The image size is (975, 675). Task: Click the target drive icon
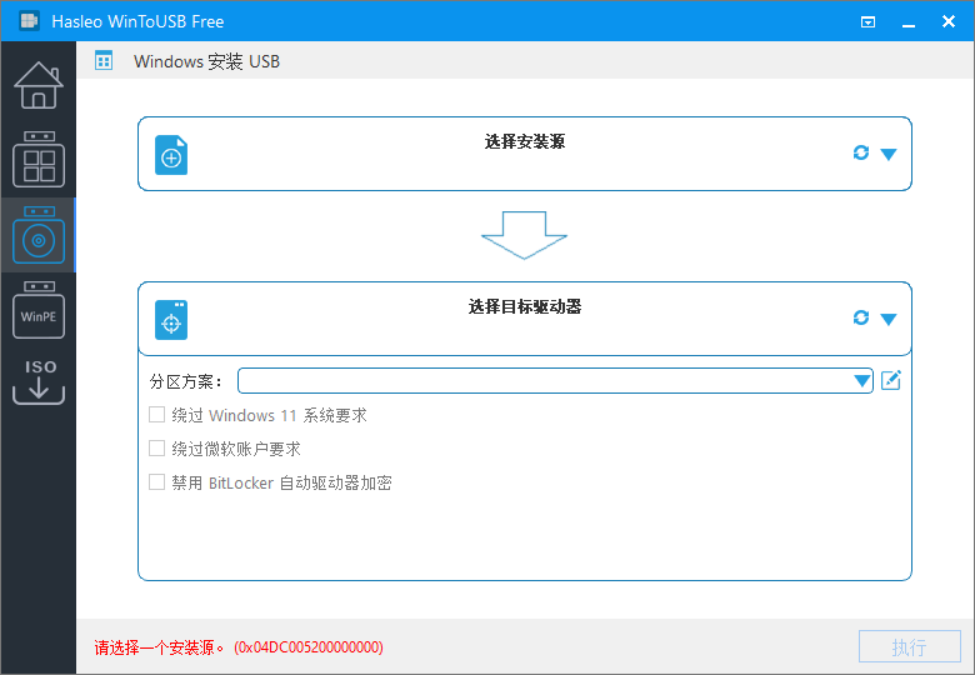point(171,320)
